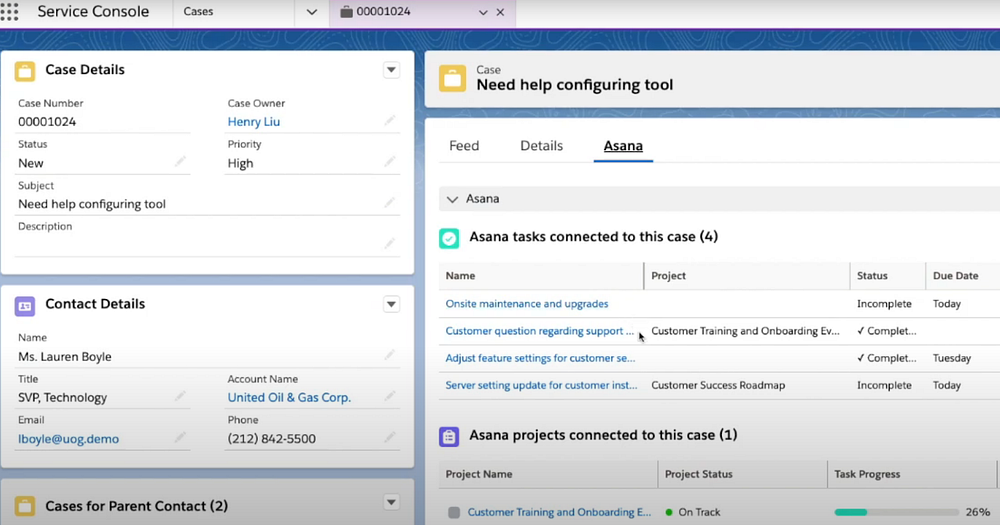Edit Case Owner pencil icon

[x=390, y=121]
